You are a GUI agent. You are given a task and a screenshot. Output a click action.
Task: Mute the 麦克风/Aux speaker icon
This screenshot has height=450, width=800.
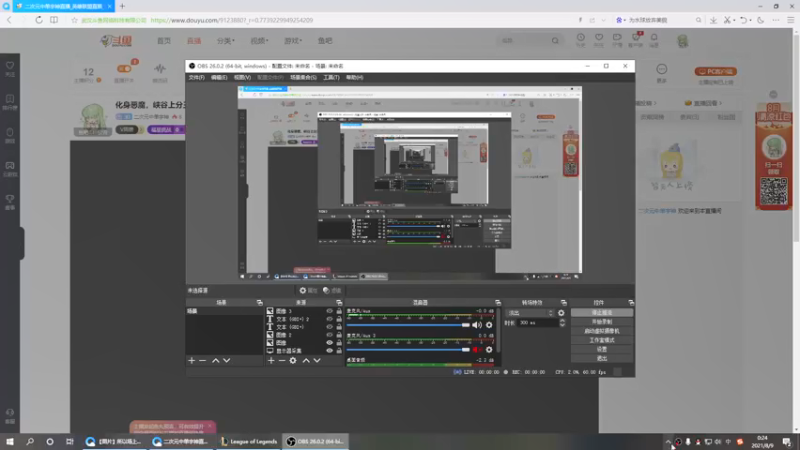pos(477,325)
